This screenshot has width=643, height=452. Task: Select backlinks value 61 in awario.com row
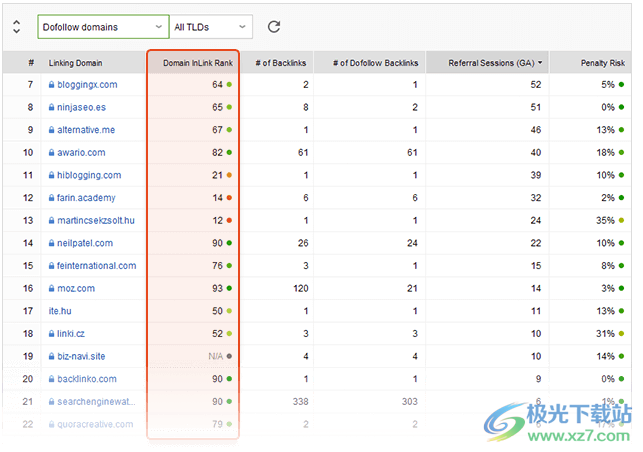[303, 152]
